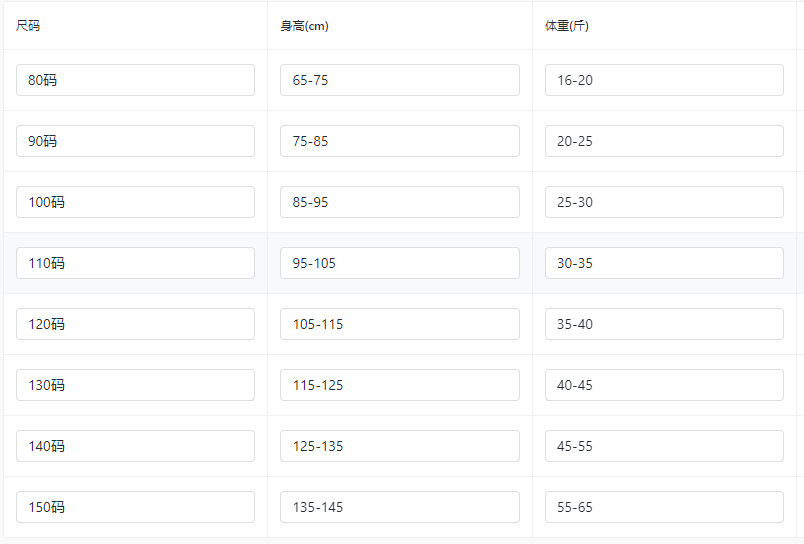Viewport: 804px width, 544px height.
Task: Click the 95-105 height field
Action: [399, 263]
